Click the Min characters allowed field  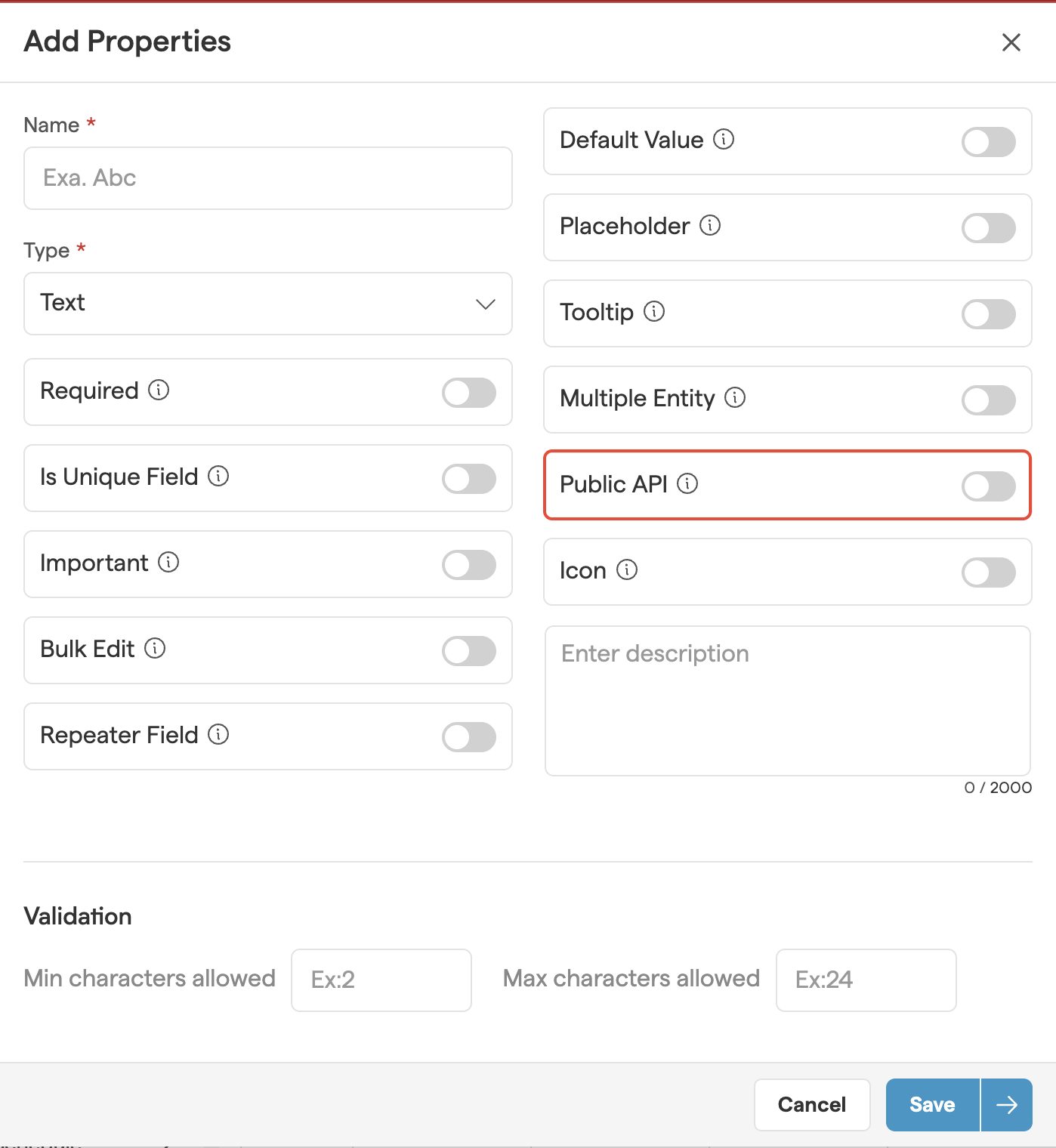tap(381, 980)
